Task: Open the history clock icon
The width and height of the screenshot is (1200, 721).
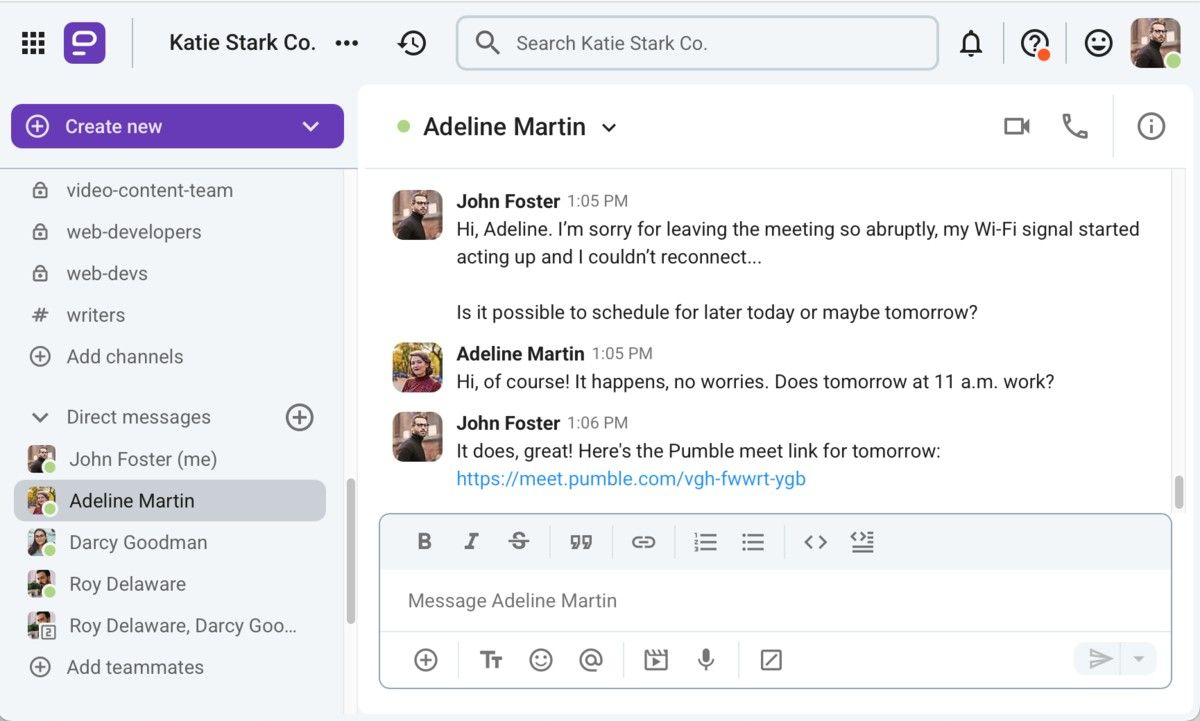Action: (412, 43)
